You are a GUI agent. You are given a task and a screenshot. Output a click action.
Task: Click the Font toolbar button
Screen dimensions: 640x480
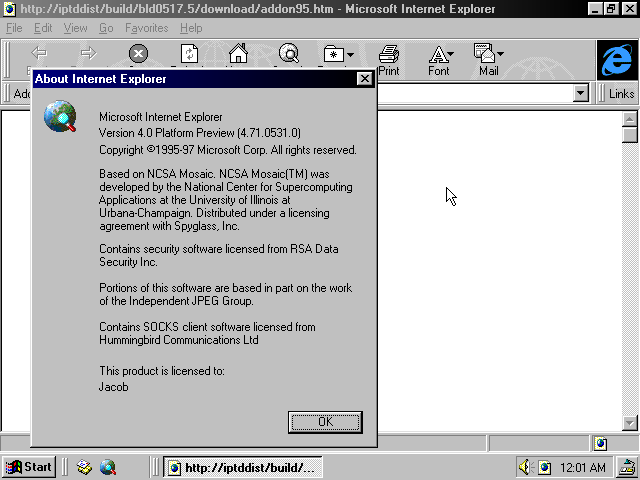tap(438, 60)
